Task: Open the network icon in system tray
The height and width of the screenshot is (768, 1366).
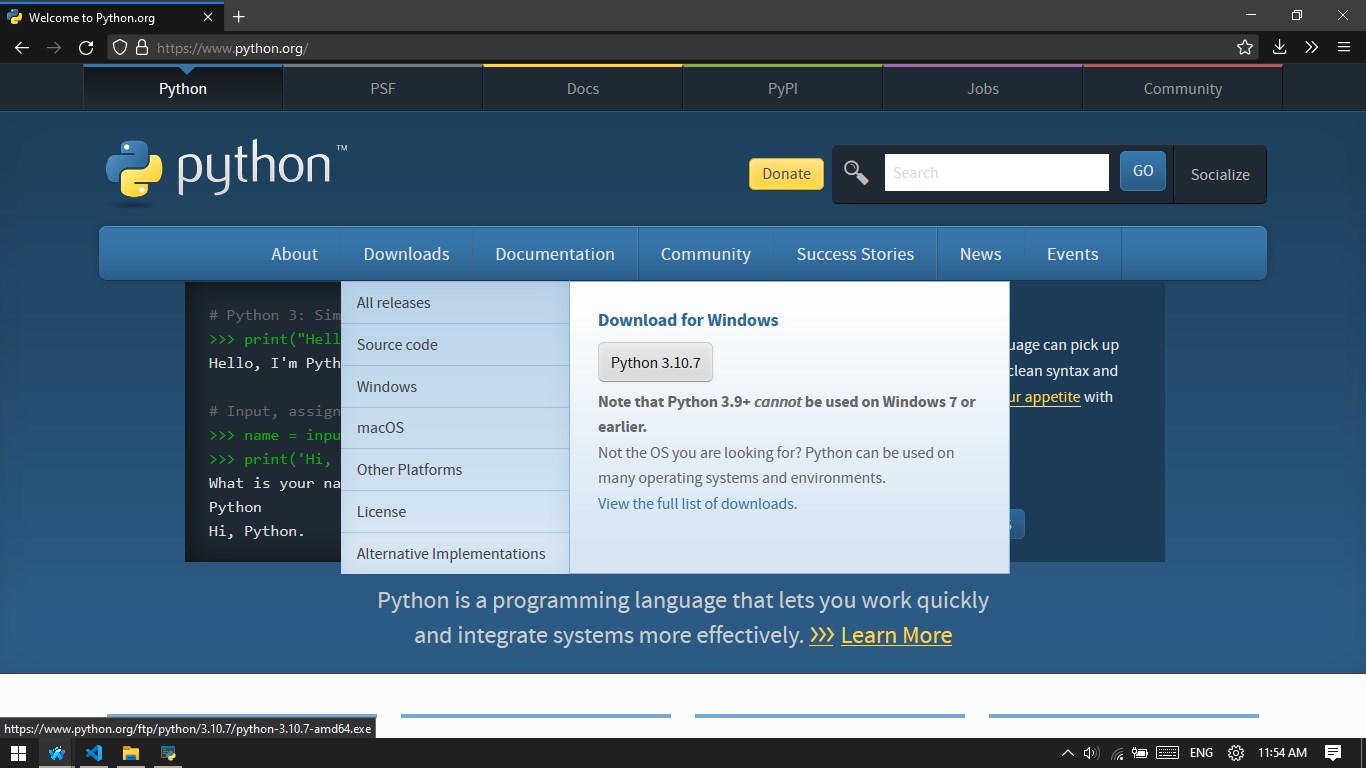Action: pyautogui.click(x=1117, y=753)
